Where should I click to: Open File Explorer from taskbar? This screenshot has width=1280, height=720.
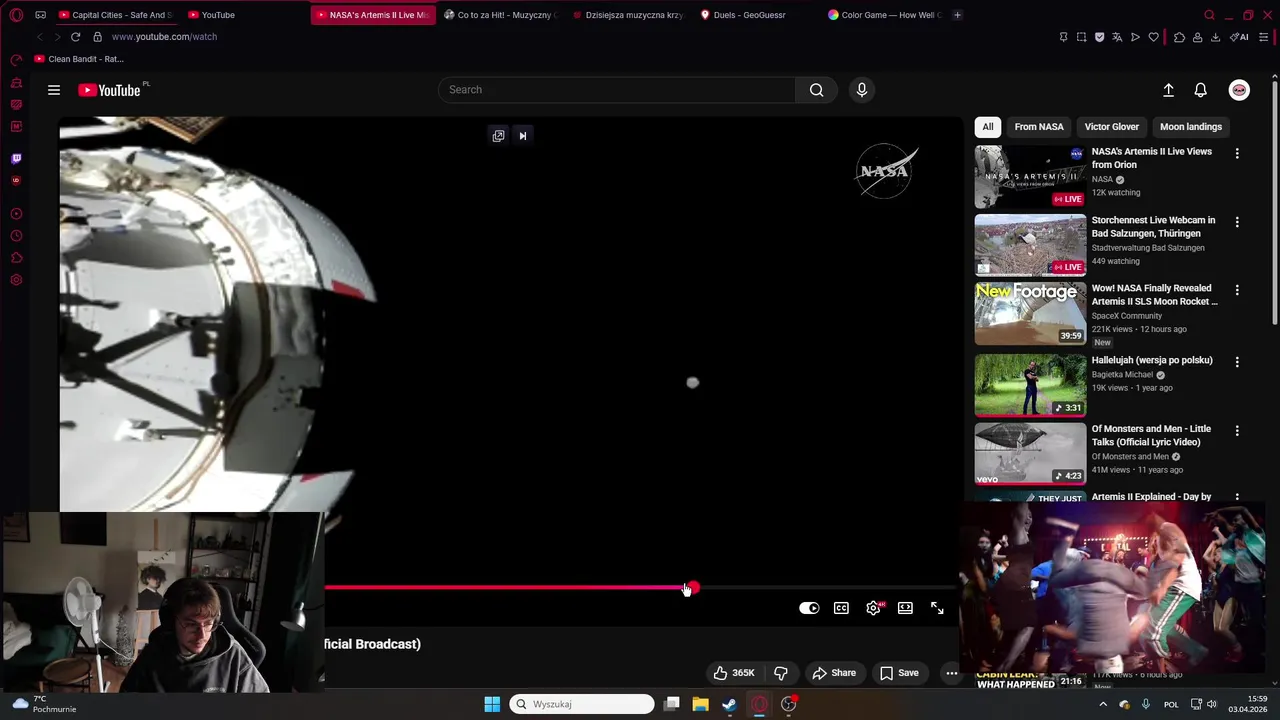click(x=700, y=704)
